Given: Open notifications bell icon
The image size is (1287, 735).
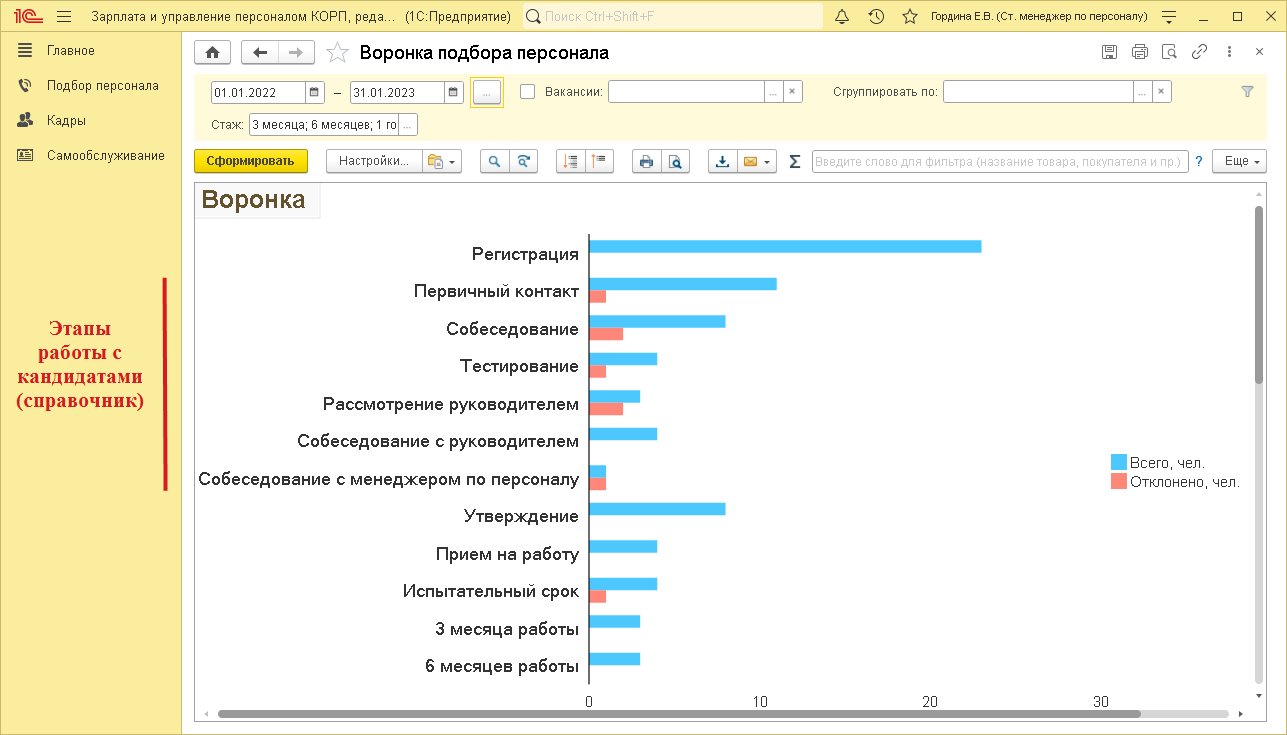Looking at the screenshot, I should pyautogui.click(x=842, y=17).
